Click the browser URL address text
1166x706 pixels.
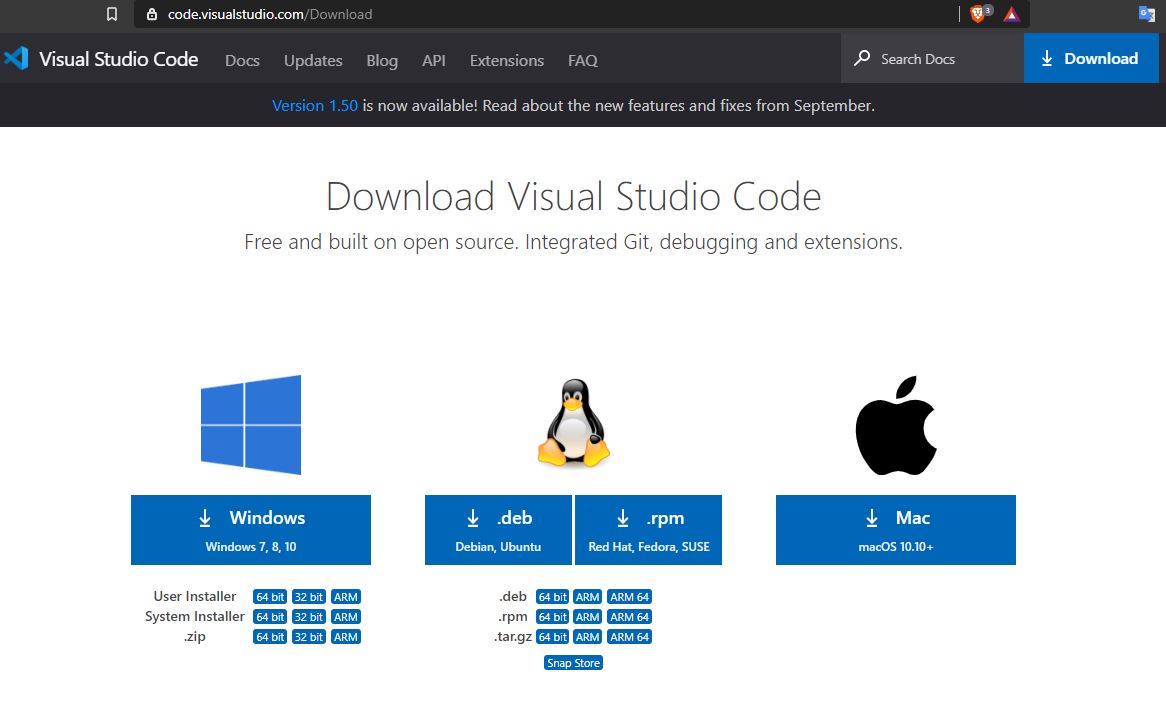(x=270, y=14)
